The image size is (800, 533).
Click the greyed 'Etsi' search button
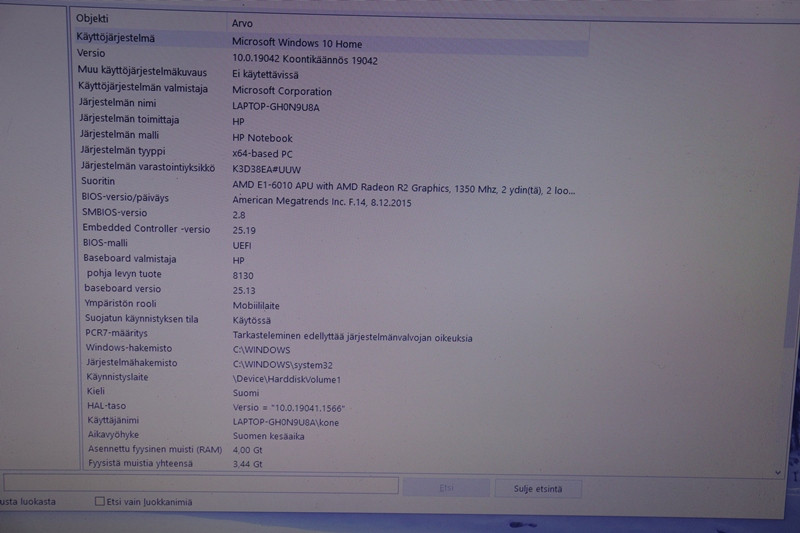(x=446, y=488)
